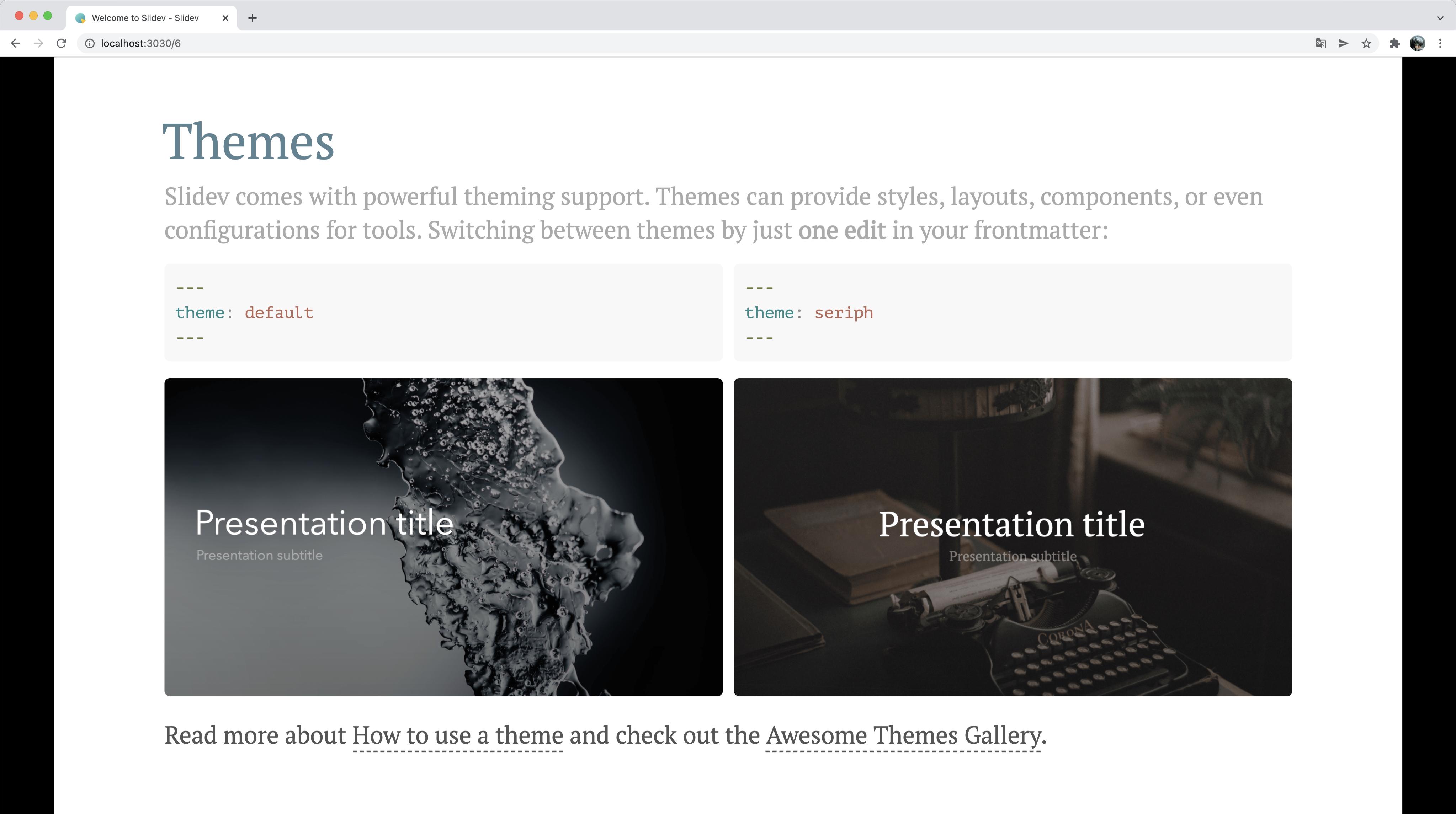Go back to the previous page

click(15, 43)
